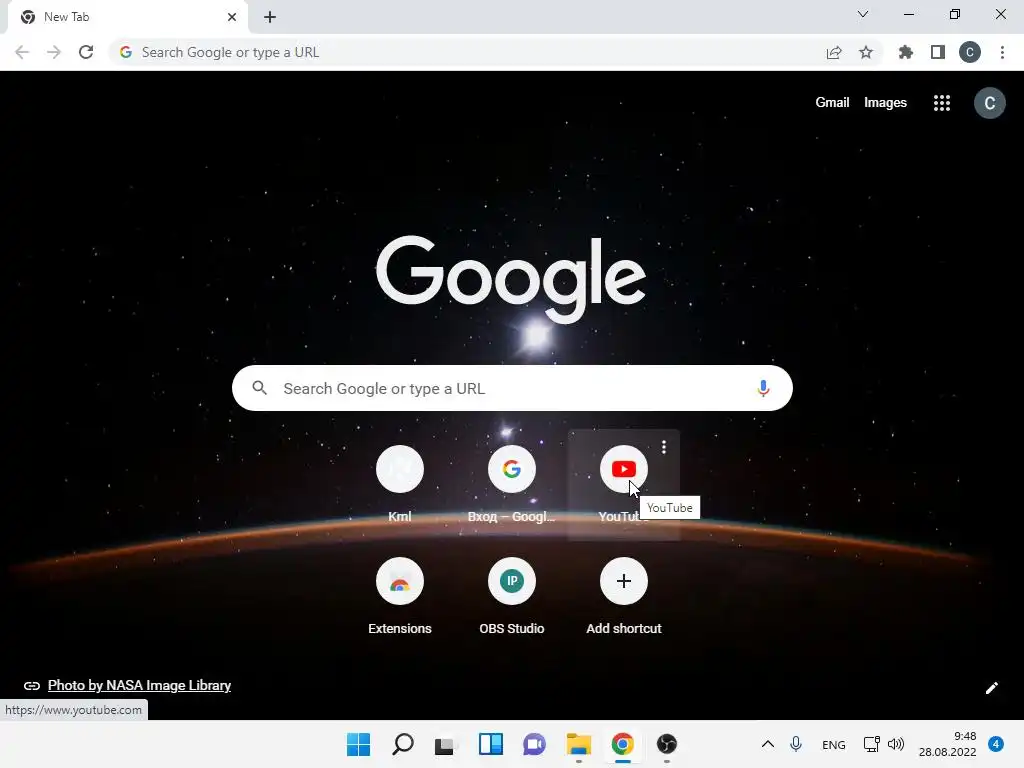Viewport: 1024px width, 768px height.
Task: Open a new tab with the plus button
Action: coord(270,17)
